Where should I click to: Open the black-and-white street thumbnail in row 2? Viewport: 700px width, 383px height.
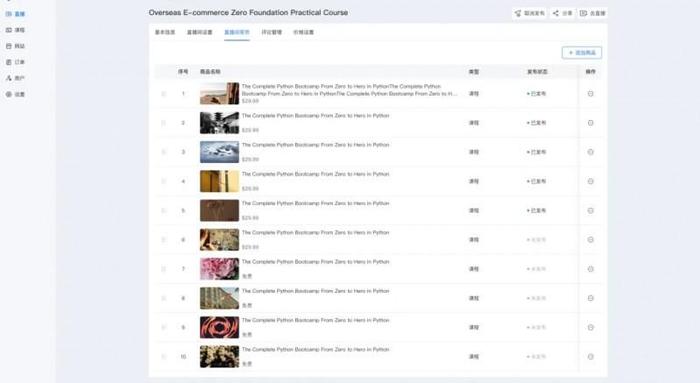pos(219,123)
